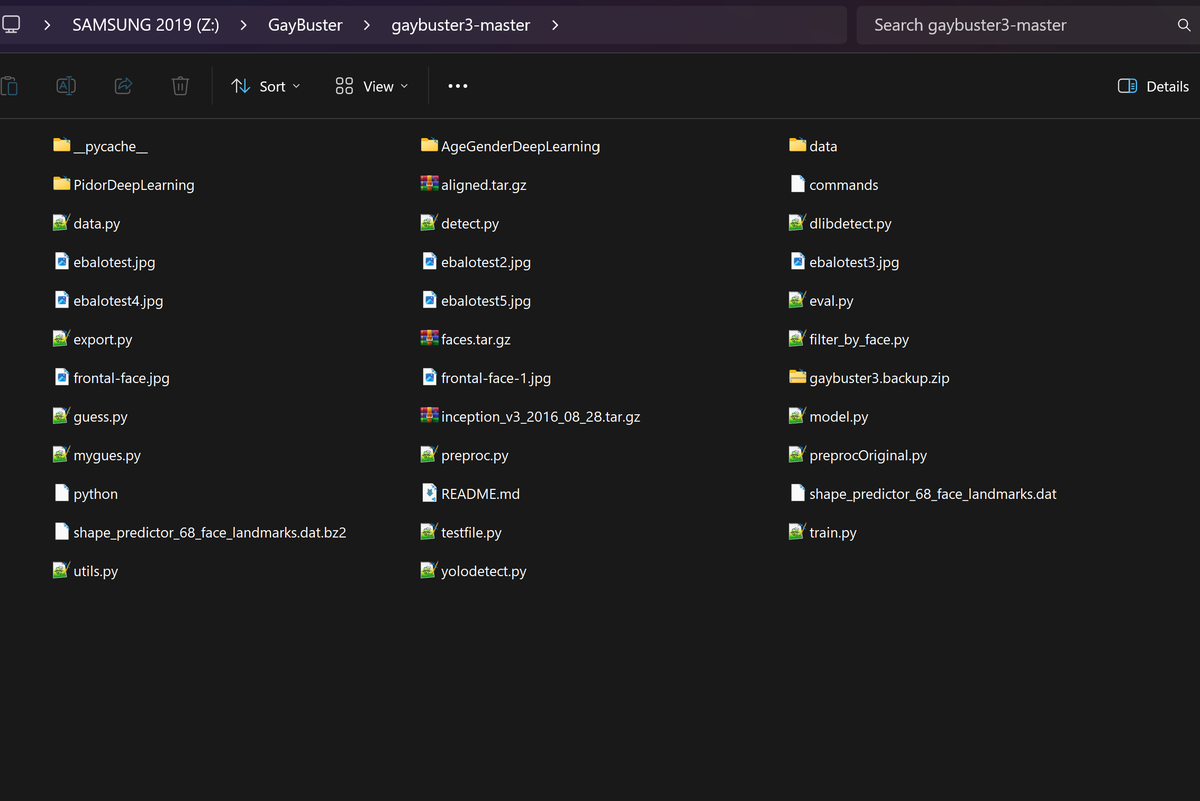Image resolution: width=1200 pixels, height=801 pixels.
Task: Open the See more ellipsis menu
Action: tap(458, 86)
